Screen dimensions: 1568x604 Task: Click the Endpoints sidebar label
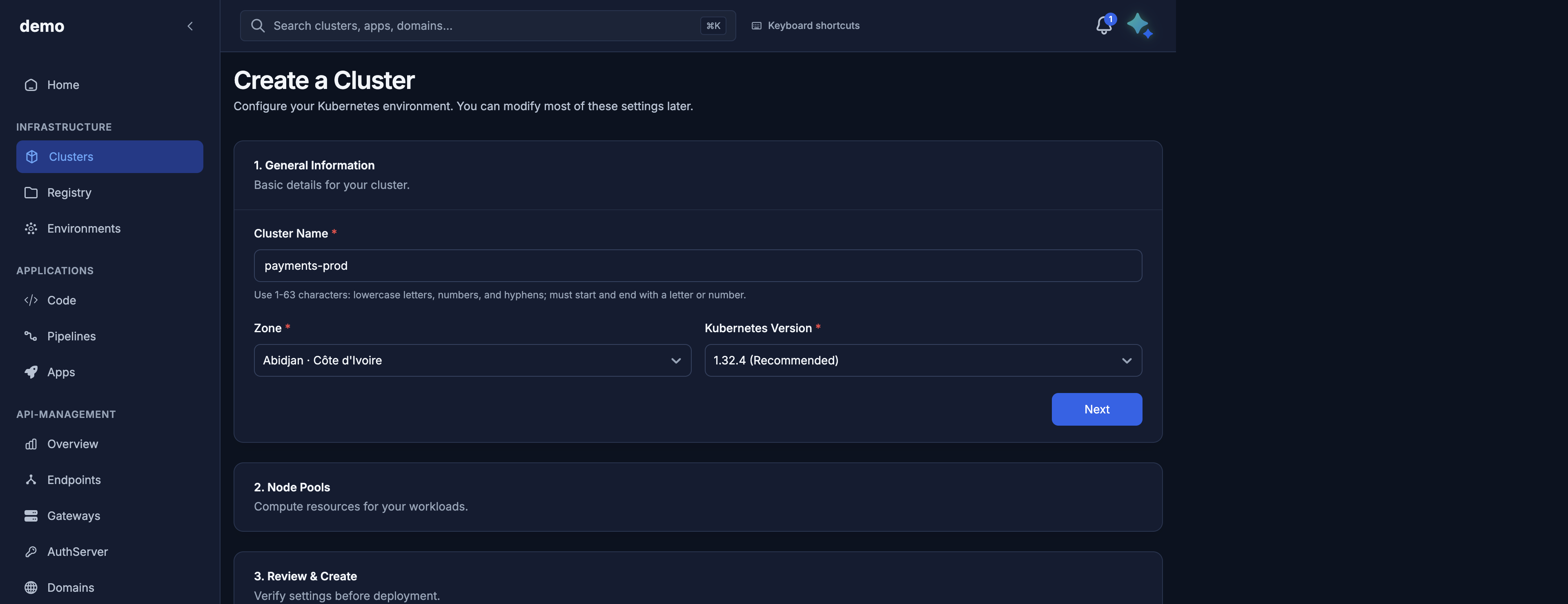tap(73, 480)
